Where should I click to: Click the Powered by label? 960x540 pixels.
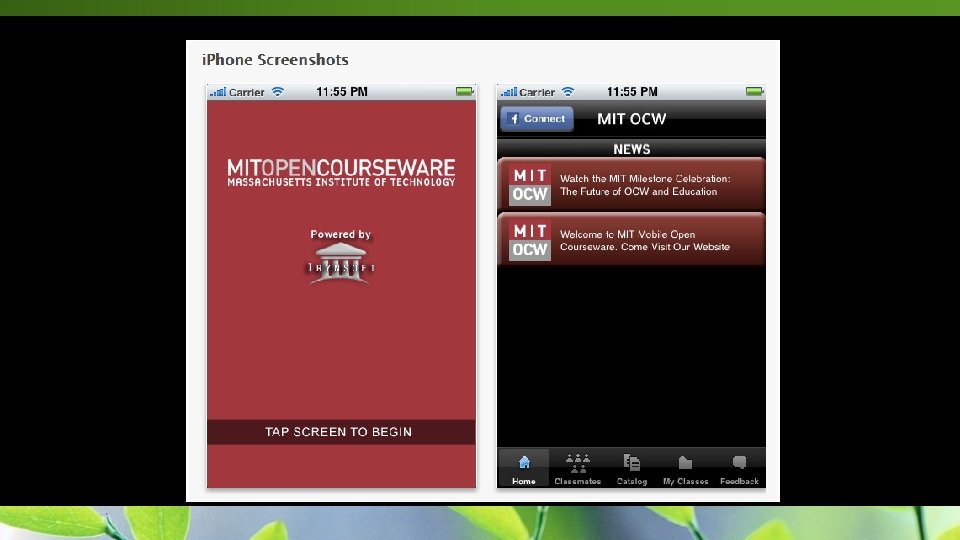(x=340, y=234)
